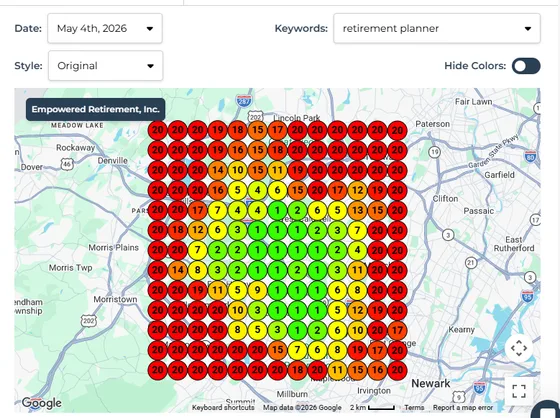Click the Interstate 287 shield icon
560x418 pixels.
[244, 101]
